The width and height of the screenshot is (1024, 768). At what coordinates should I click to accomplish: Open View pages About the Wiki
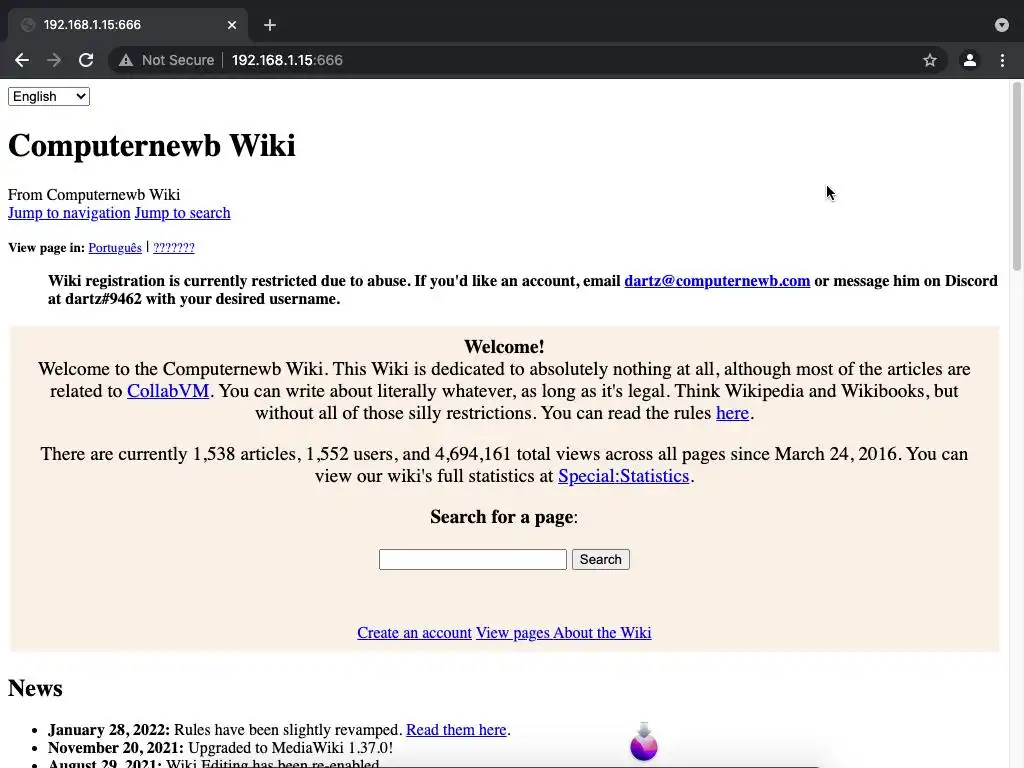(x=564, y=633)
